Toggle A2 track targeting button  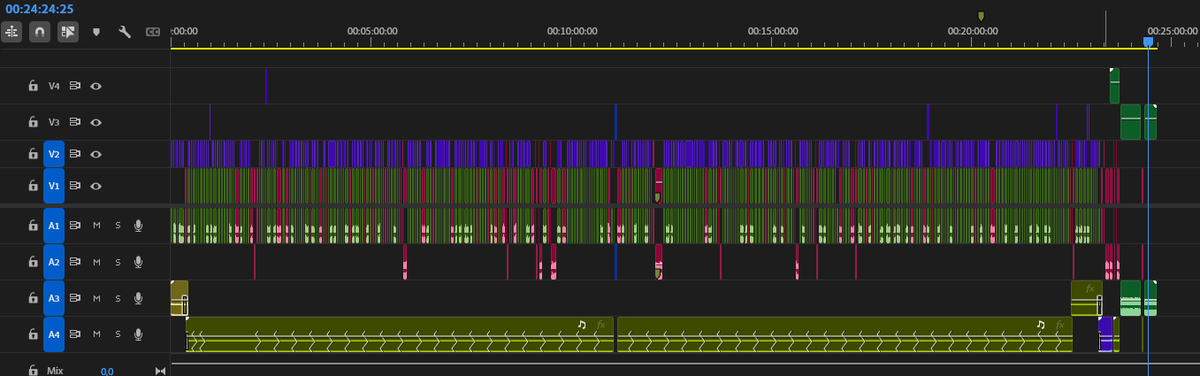tap(54, 262)
